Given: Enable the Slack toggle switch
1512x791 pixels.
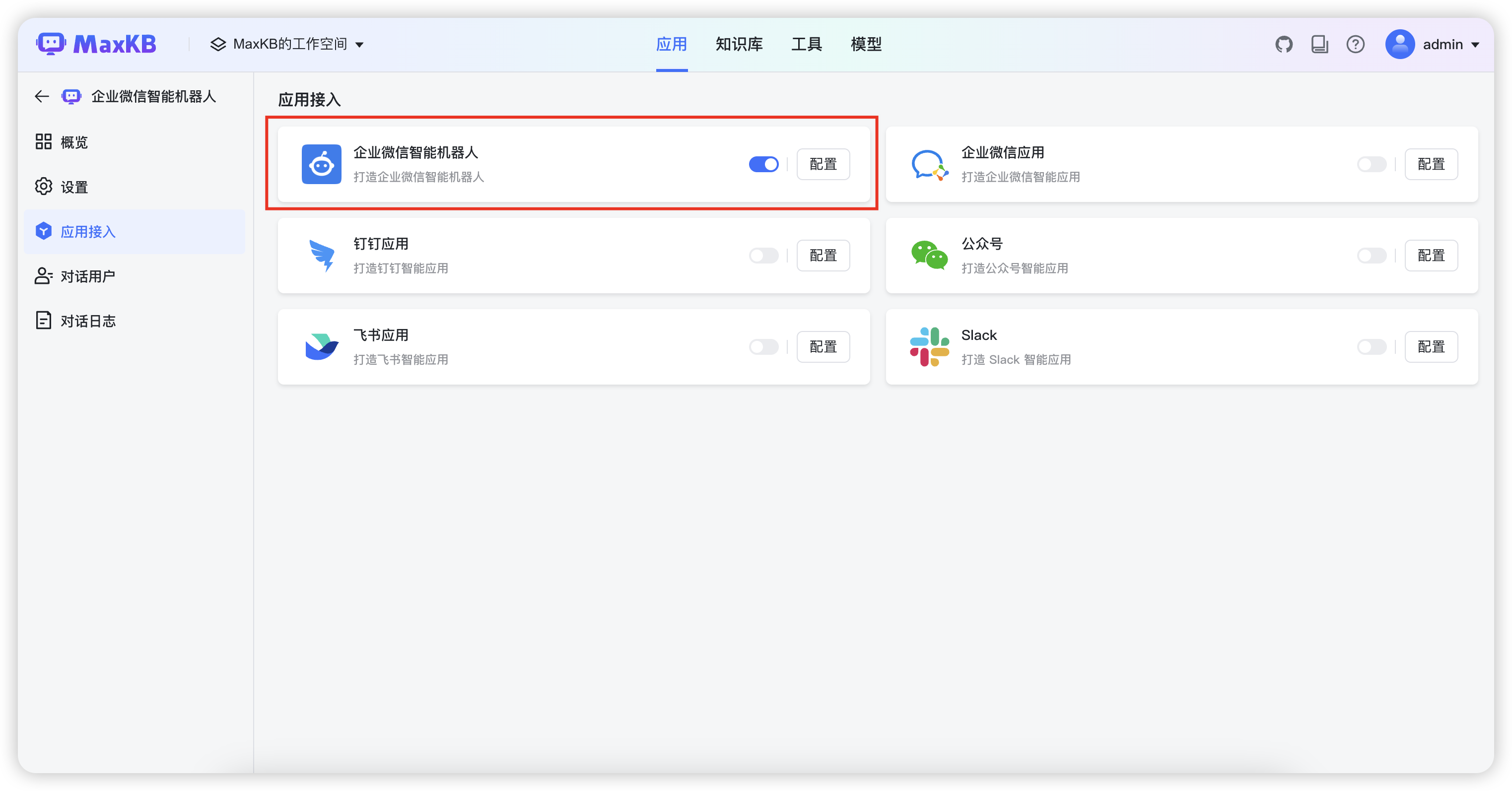Looking at the screenshot, I should pyautogui.click(x=1372, y=347).
